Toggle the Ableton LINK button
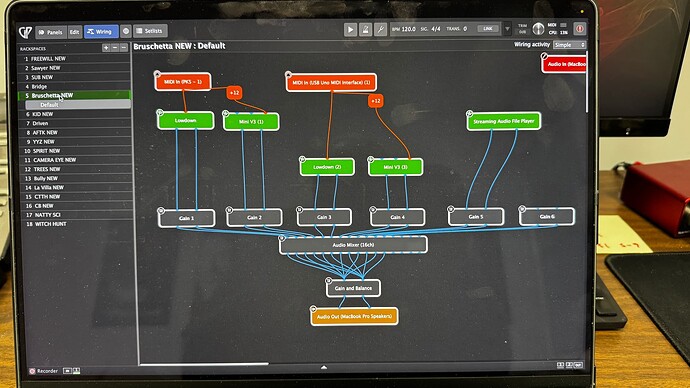The width and height of the screenshot is (690, 388). tap(488, 29)
